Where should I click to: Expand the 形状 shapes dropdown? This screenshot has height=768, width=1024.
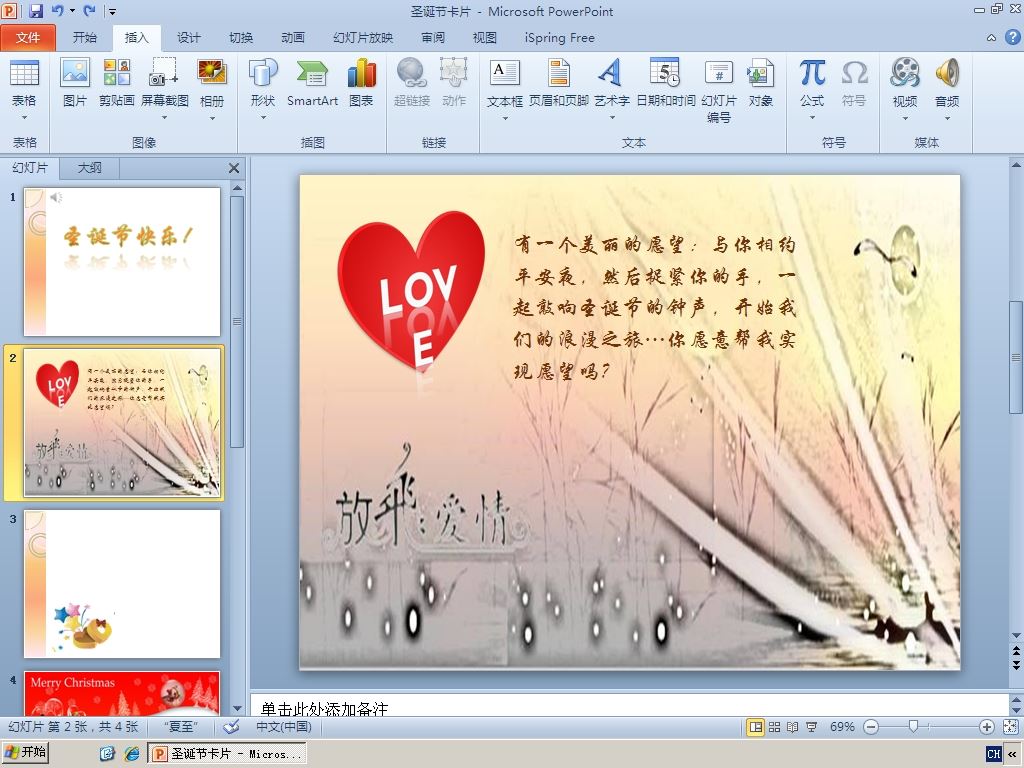[263, 118]
